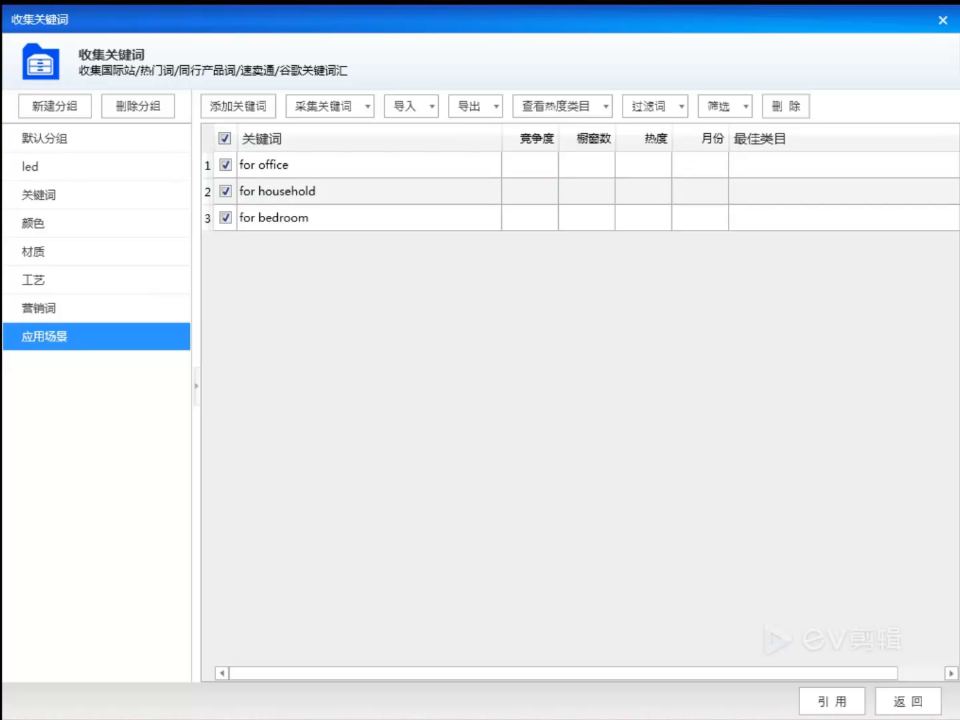The image size is (960, 720).
Task: Open the 采集关键词 dropdown
Action: [329, 106]
